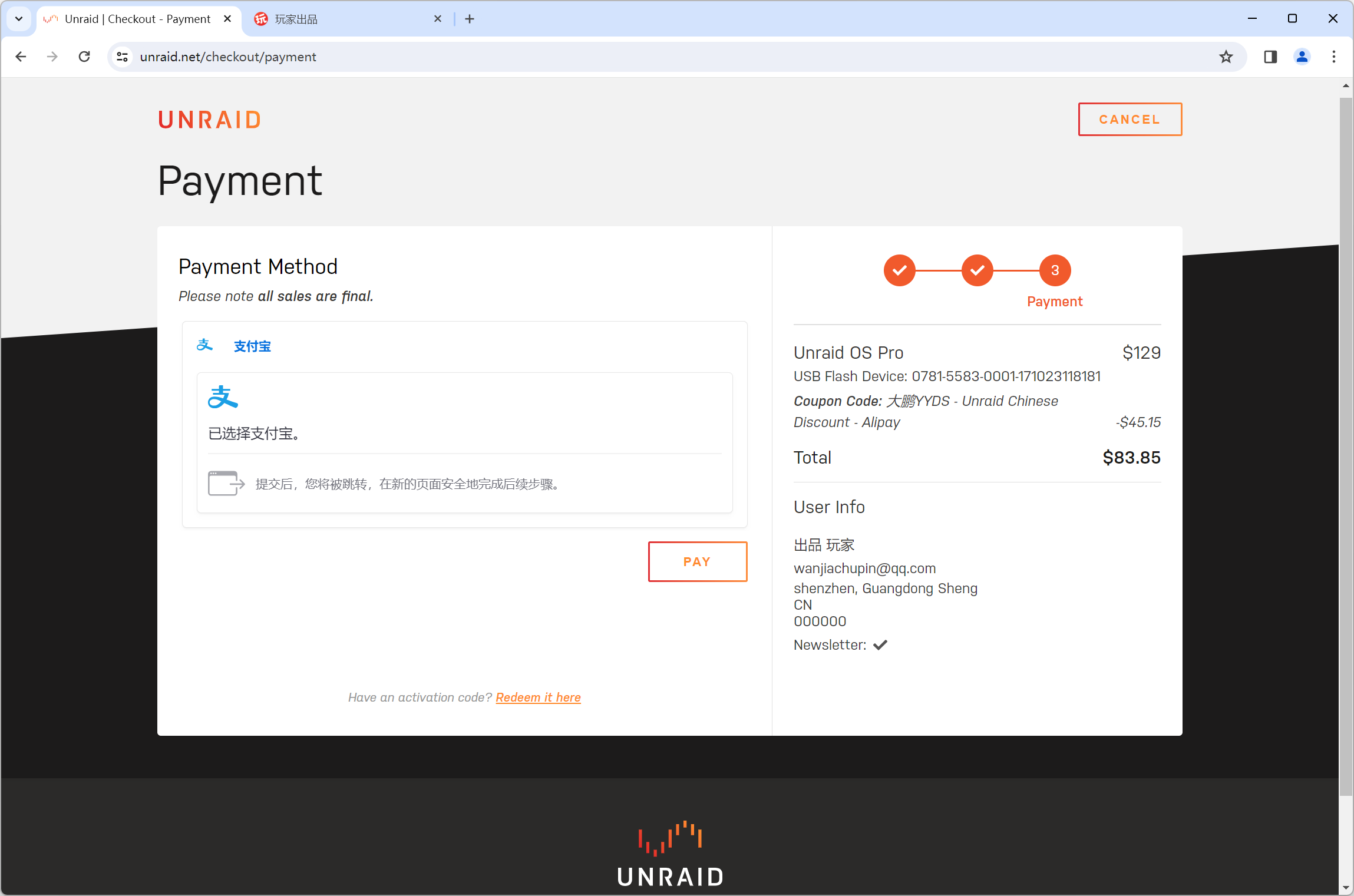The width and height of the screenshot is (1354, 896).
Task: Click the PAY button
Action: pos(698,561)
